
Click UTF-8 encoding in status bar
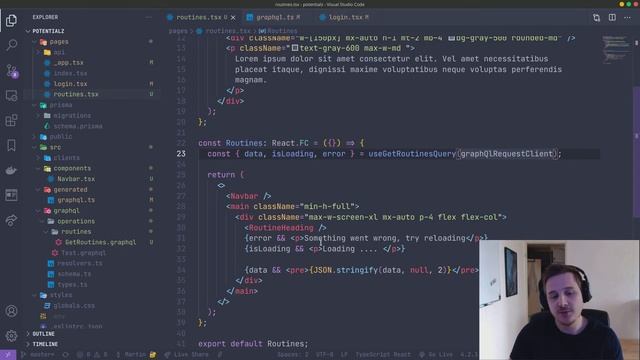(324, 355)
